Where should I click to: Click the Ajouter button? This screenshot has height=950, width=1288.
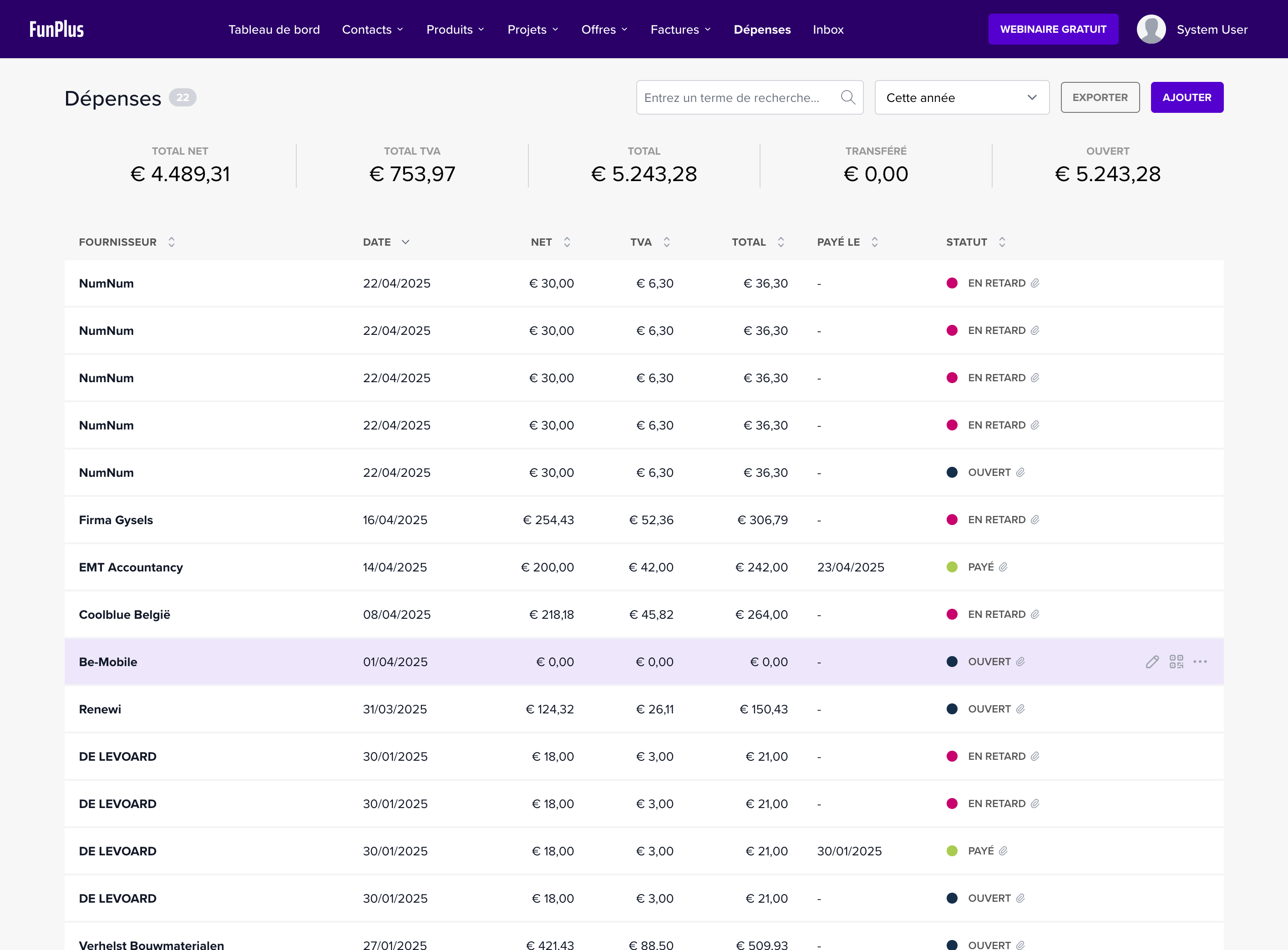tap(1186, 98)
